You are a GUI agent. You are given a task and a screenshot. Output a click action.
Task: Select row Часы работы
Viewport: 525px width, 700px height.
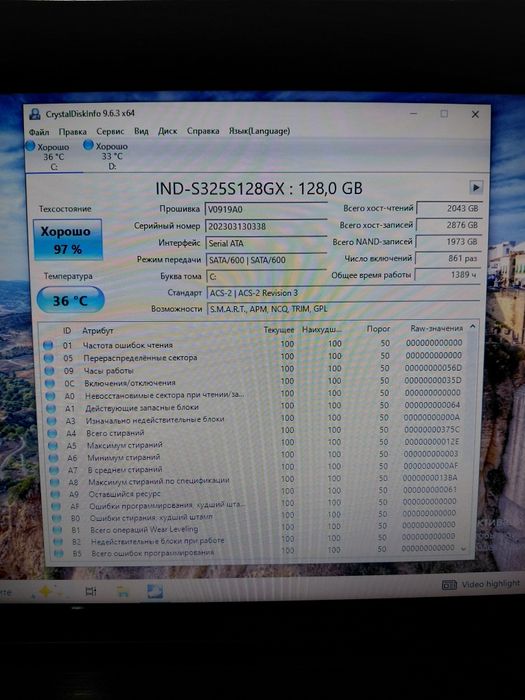coord(254,369)
